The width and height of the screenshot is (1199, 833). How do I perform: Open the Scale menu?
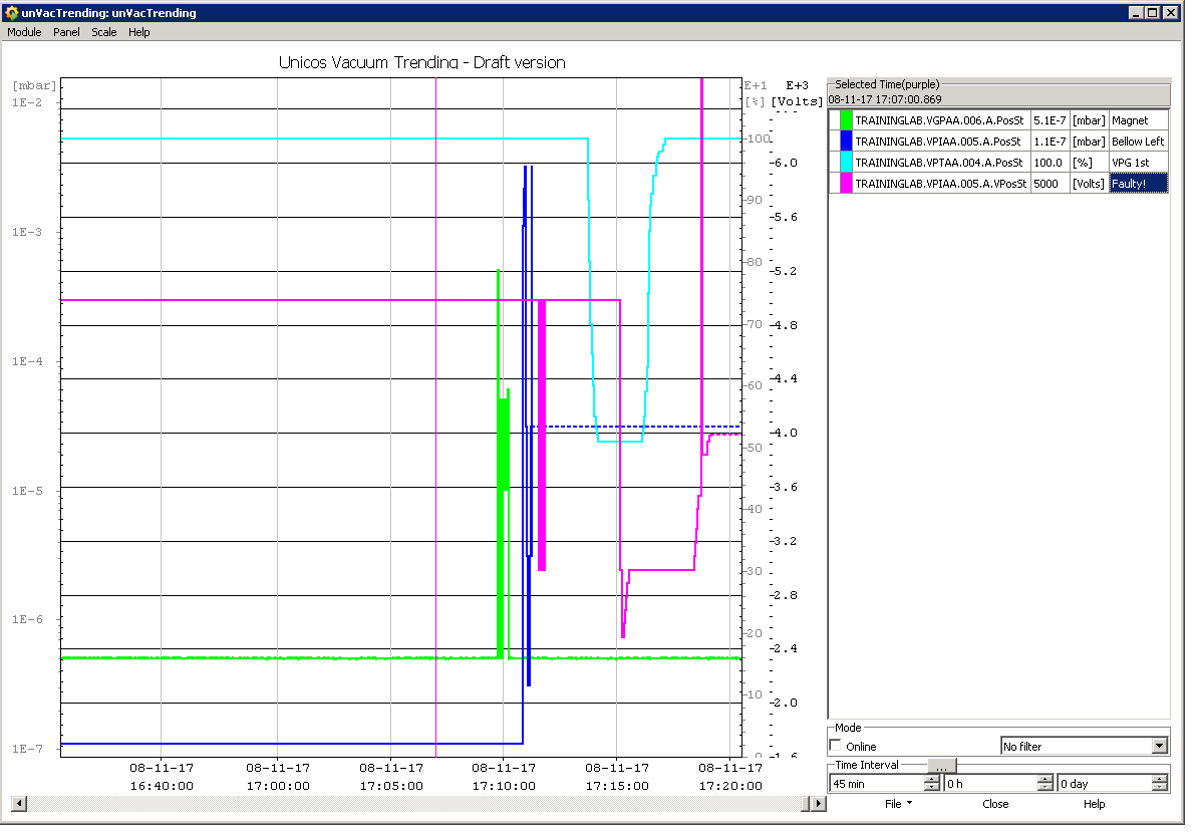(x=104, y=32)
